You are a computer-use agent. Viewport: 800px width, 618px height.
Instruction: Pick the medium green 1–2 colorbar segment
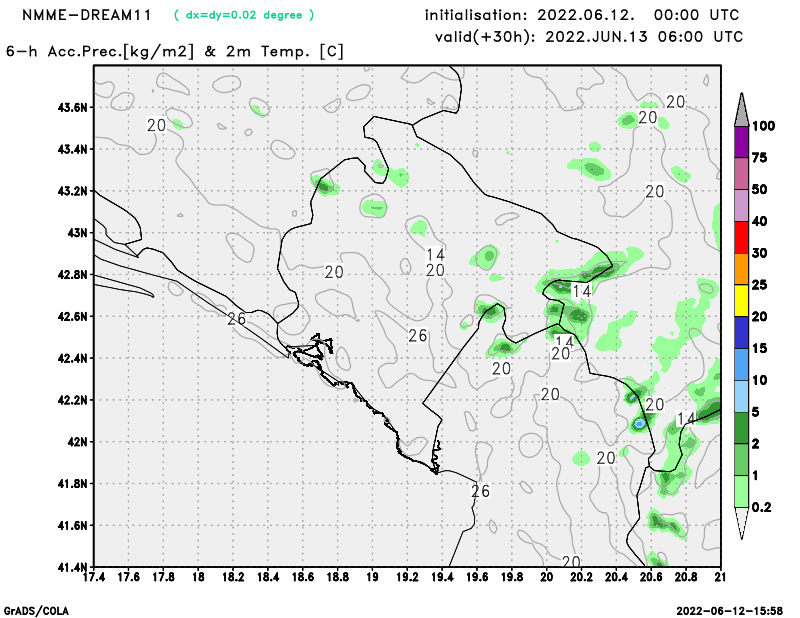click(x=741, y=459)
